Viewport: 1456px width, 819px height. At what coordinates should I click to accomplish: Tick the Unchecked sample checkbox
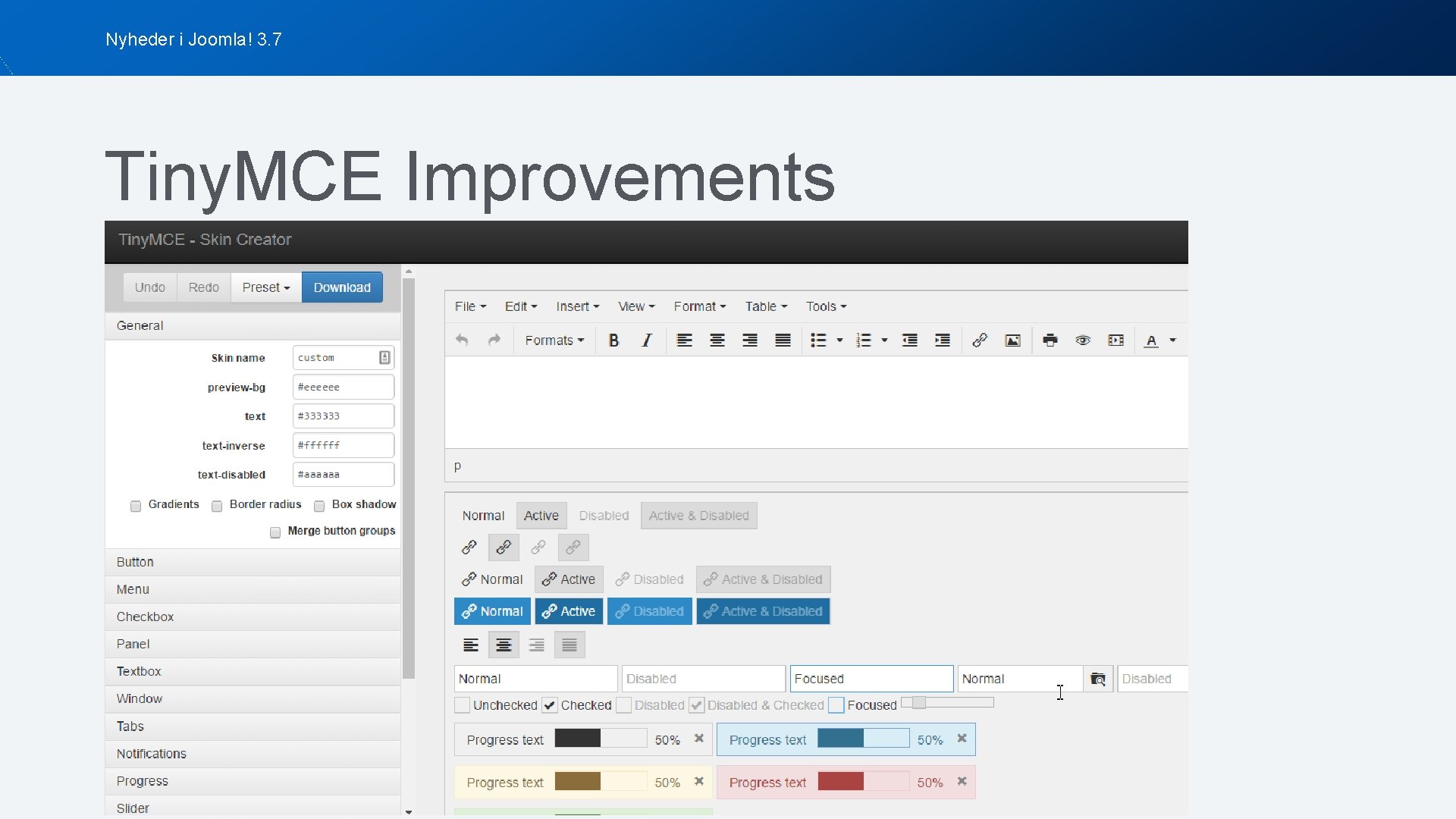pos(462,705)
